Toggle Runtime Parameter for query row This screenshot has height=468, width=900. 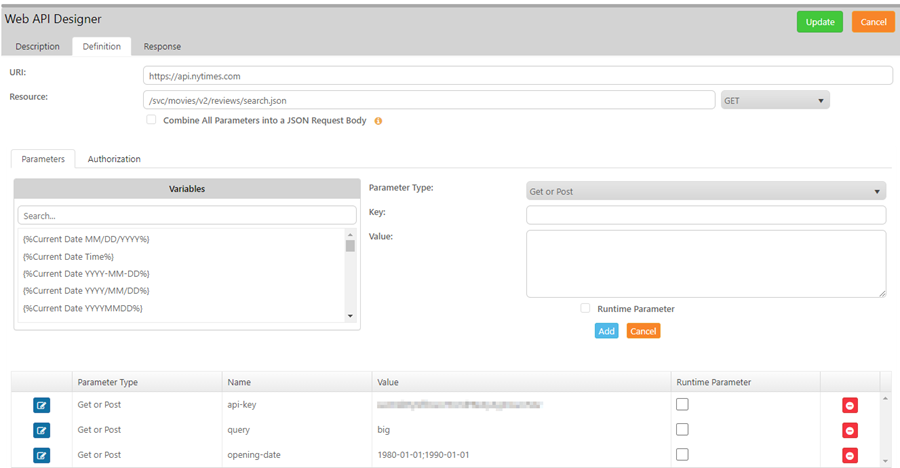click(x=682, y=429)
